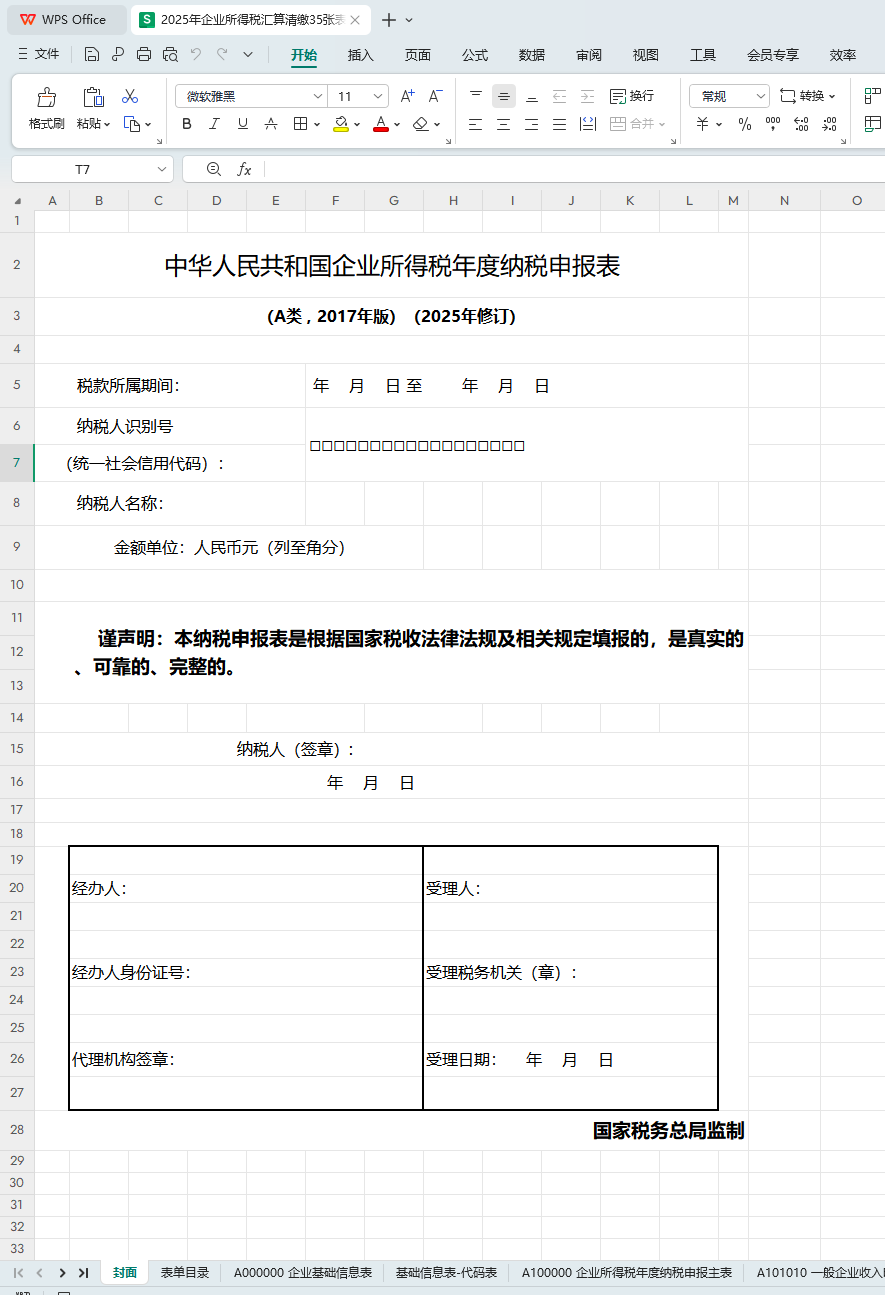The image size is (885, 1295).
Task: Switch to the Review (审阅) ribbon tab
Action: click(x=589, y=55)
